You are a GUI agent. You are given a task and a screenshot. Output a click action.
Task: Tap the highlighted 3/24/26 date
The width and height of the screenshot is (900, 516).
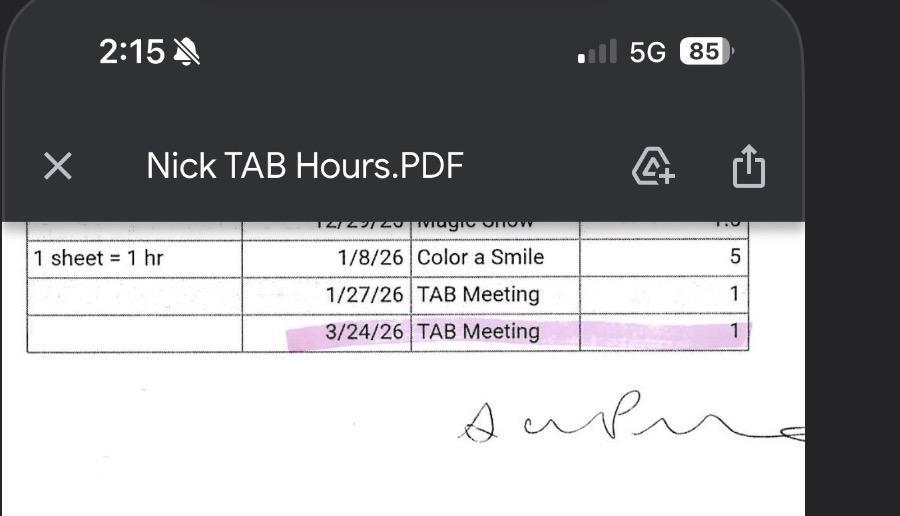(364, 332)
